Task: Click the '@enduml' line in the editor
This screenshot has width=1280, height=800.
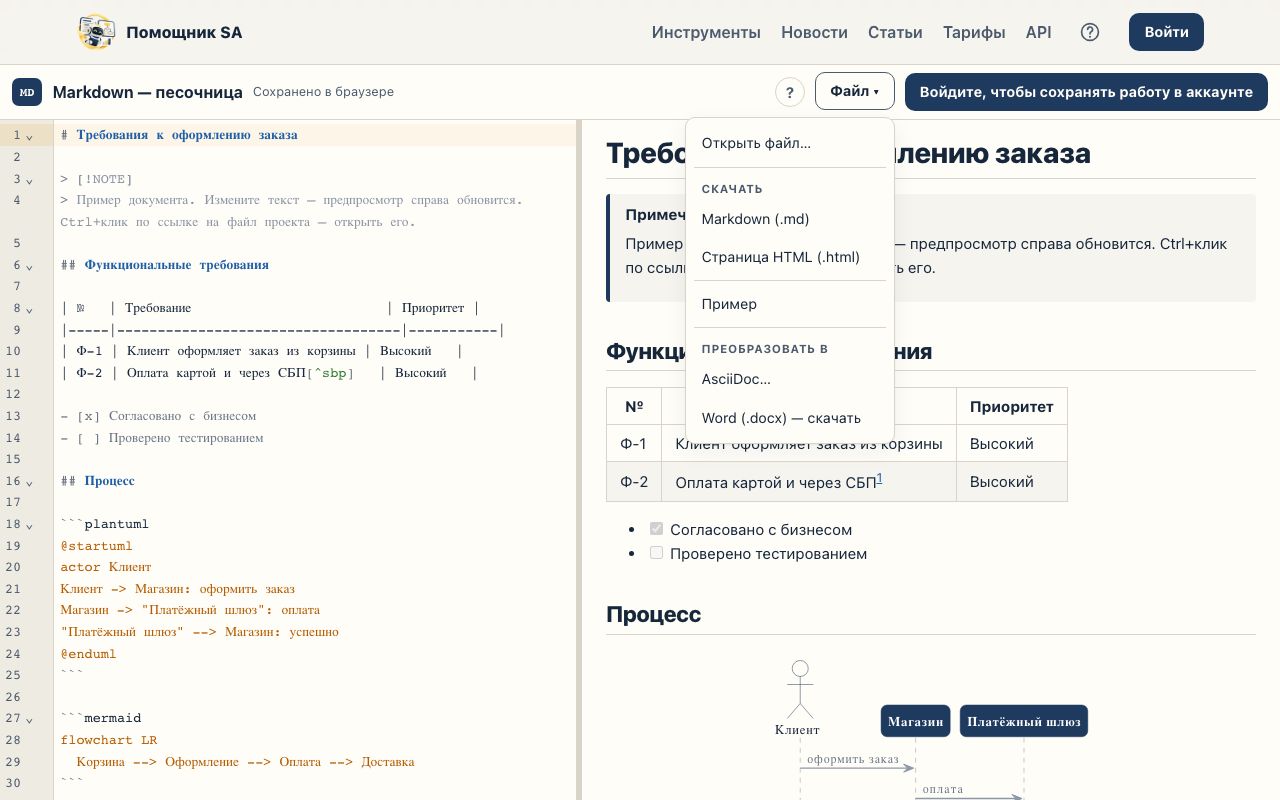Action: point(316,654)
